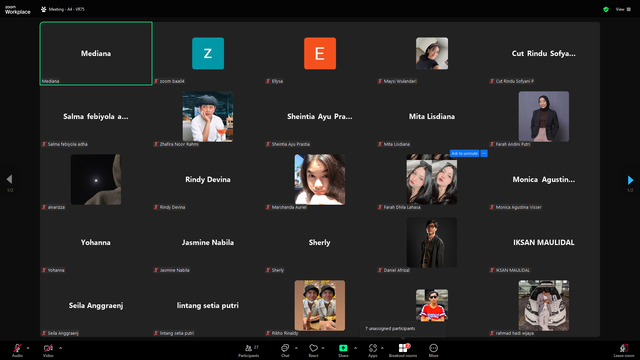
Task: Expand the chat options arrow
Action: pyautogui.click(x=296, y=348)
